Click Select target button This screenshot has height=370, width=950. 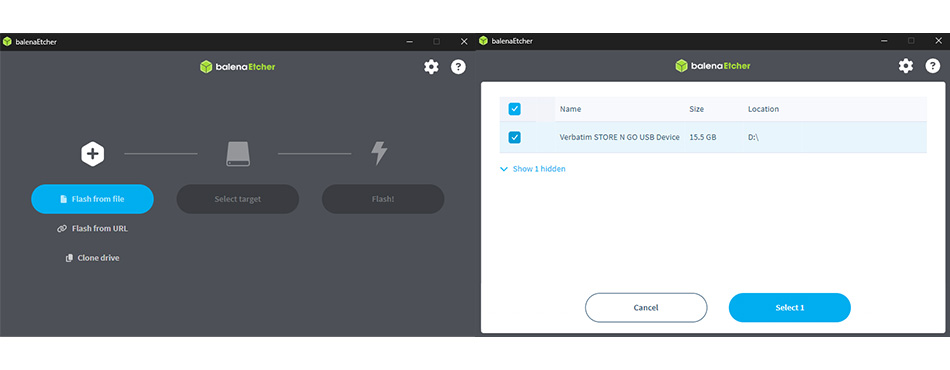[x=238, y=199]
